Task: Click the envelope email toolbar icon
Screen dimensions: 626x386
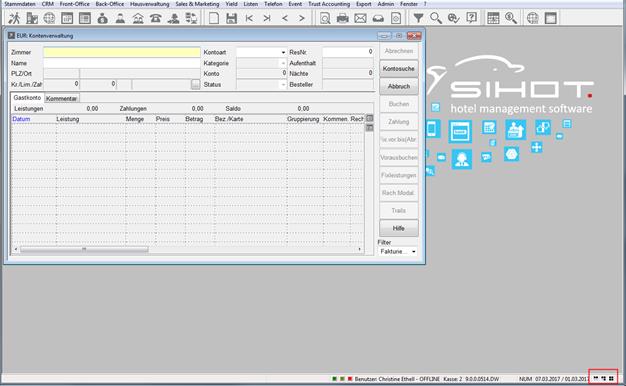Action: click(x=360, y=18)
